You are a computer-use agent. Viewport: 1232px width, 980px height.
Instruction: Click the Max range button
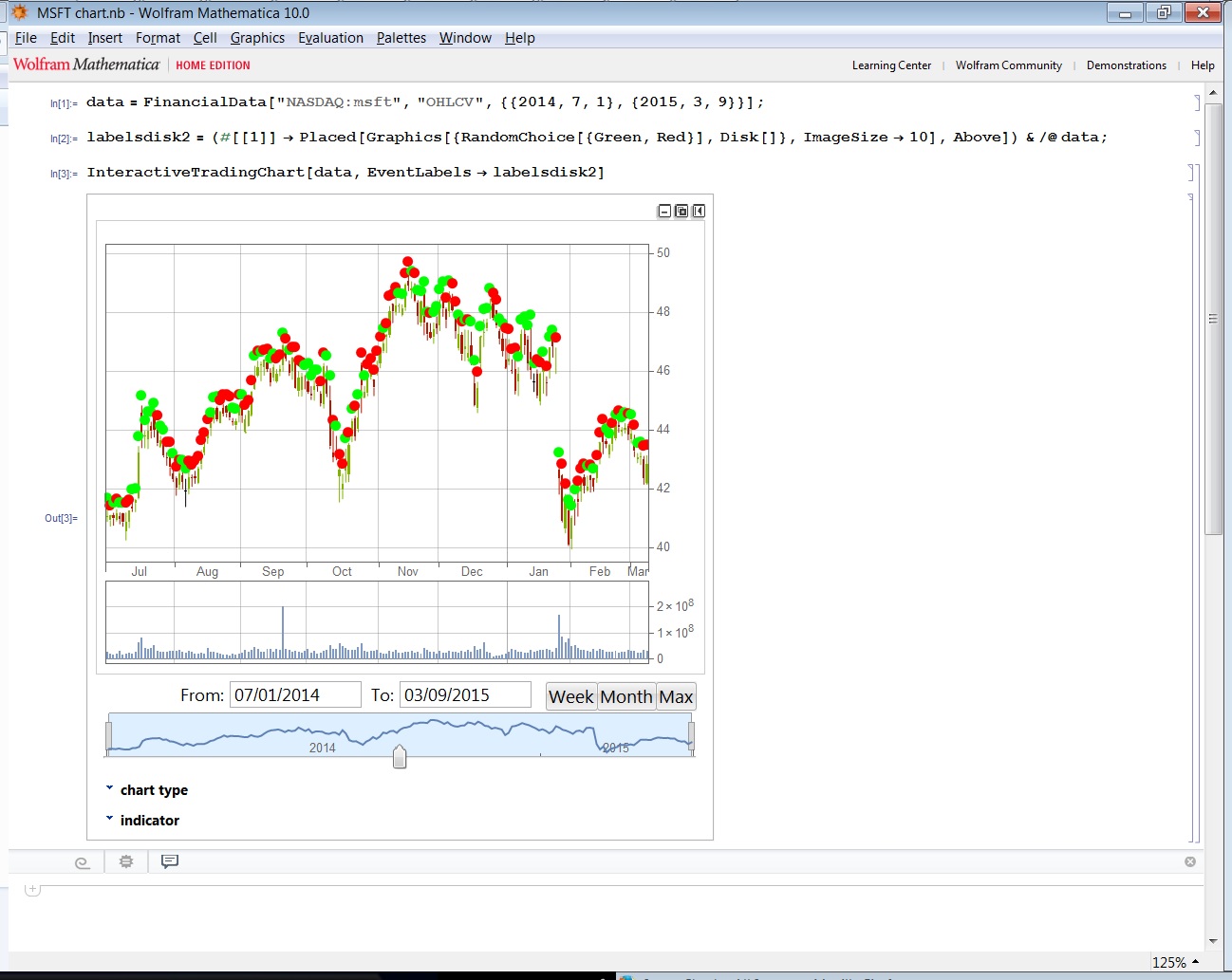pos(676,696)
